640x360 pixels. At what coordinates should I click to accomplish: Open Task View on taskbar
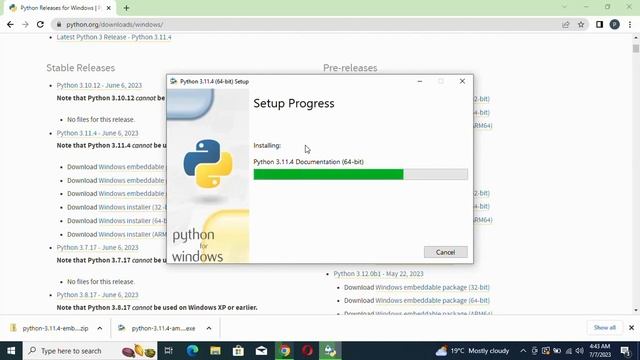pos(169,351)
